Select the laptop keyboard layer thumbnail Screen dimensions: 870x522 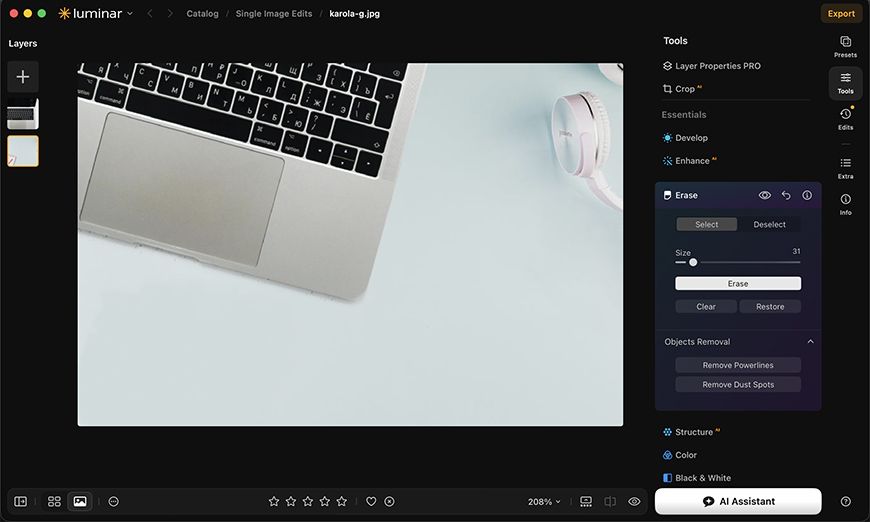(x=23, y=114)
